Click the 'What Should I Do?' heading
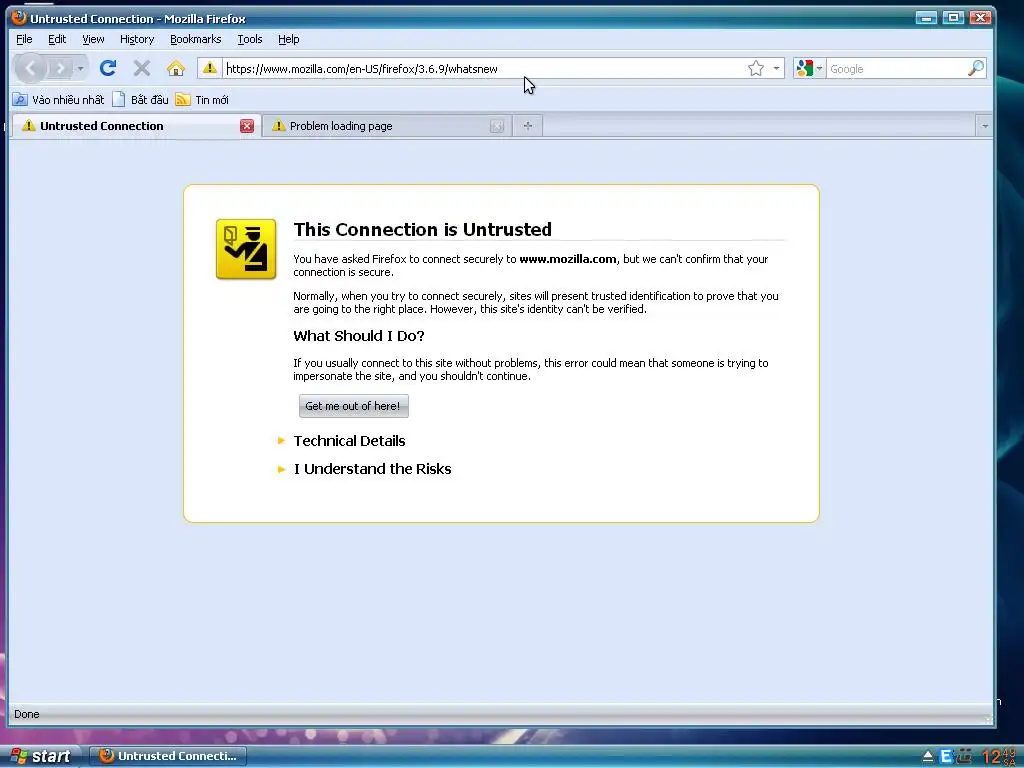 [x=359, y=336]
